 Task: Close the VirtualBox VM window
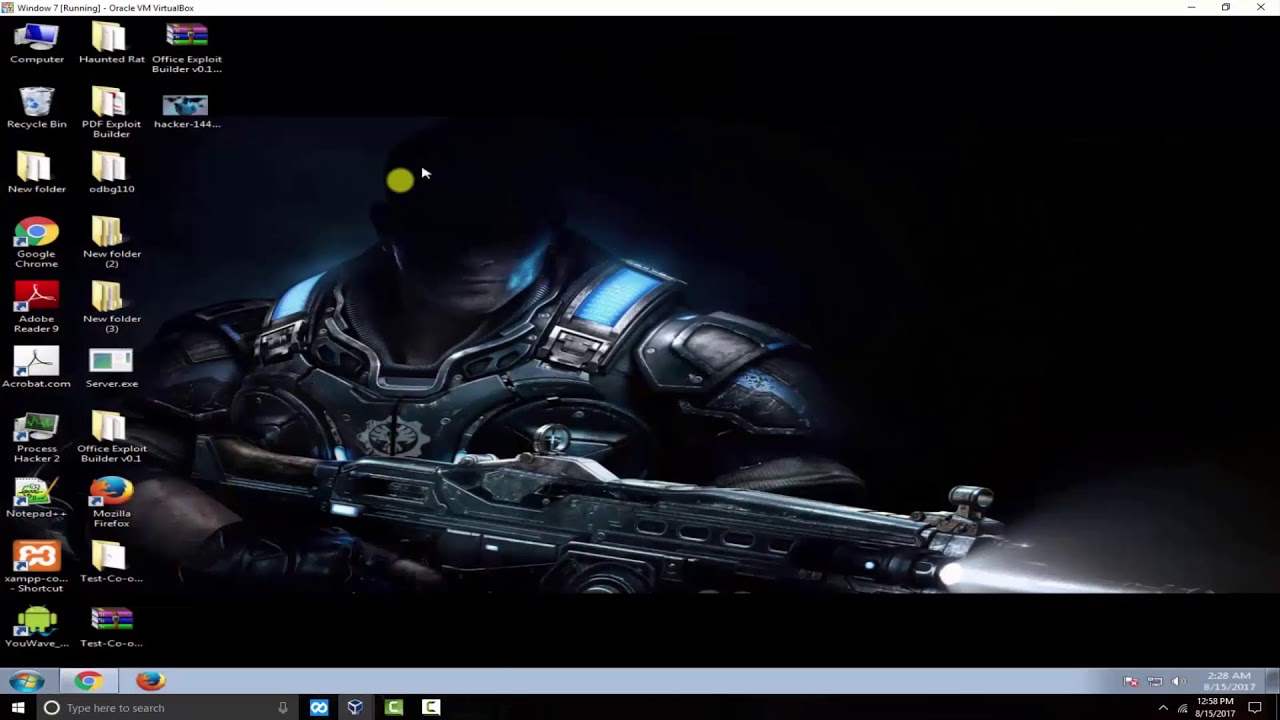click(x=1260, y=7)
